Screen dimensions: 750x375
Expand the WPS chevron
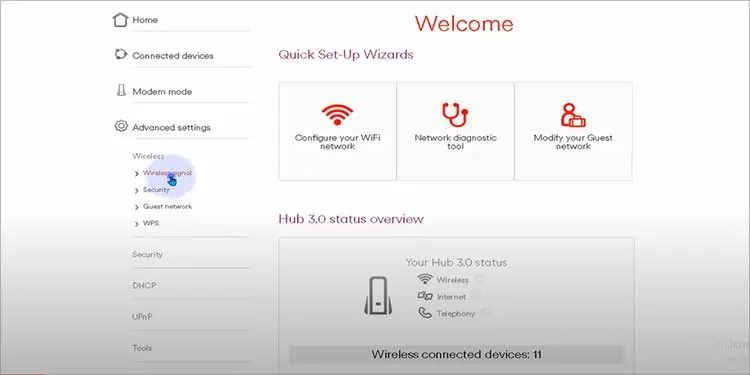(137, 224)
